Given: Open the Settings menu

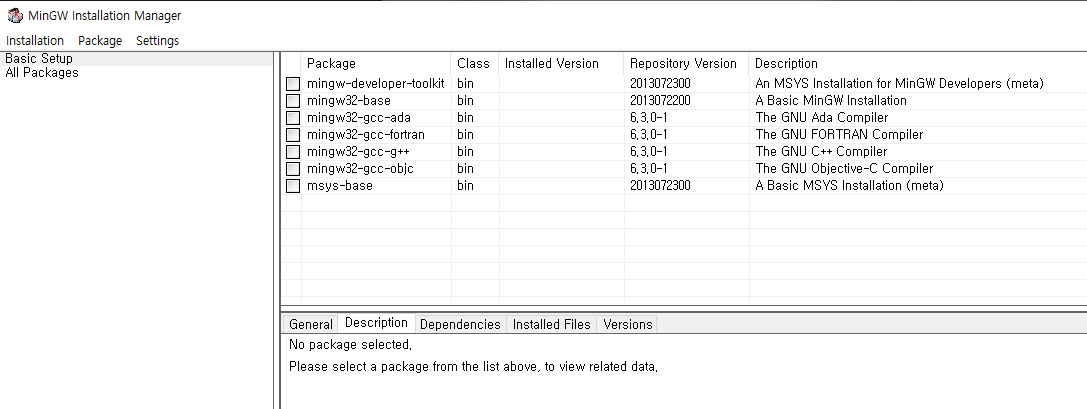Looking at the screenshot, I should [157, 41].
